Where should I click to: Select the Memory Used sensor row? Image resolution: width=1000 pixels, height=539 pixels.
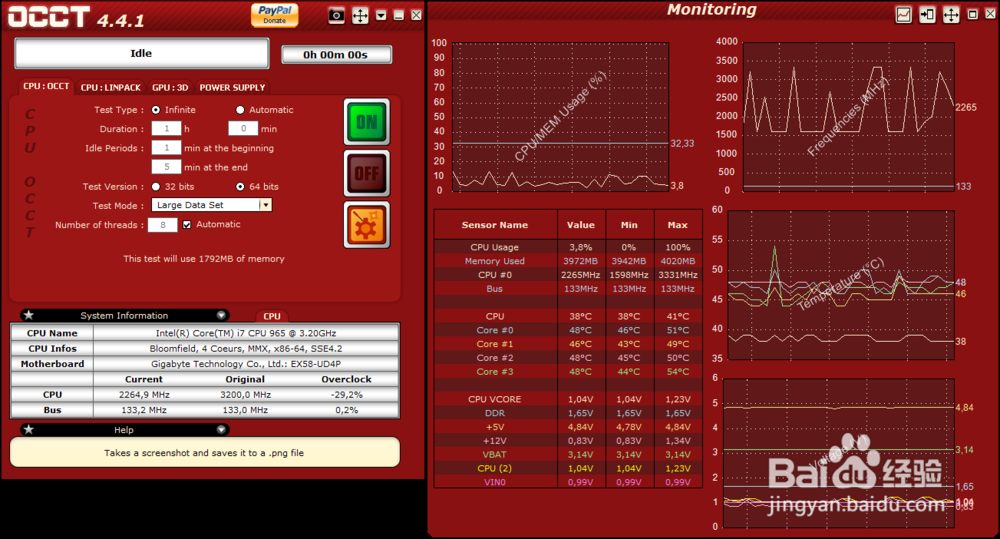(x=568, y=261)
